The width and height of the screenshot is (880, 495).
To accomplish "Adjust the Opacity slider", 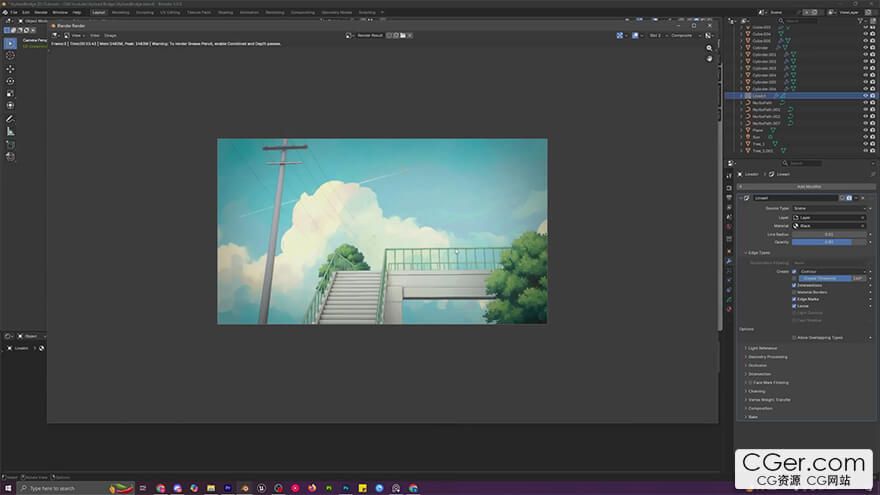I will pyautogui.click(x=829, y=242).
